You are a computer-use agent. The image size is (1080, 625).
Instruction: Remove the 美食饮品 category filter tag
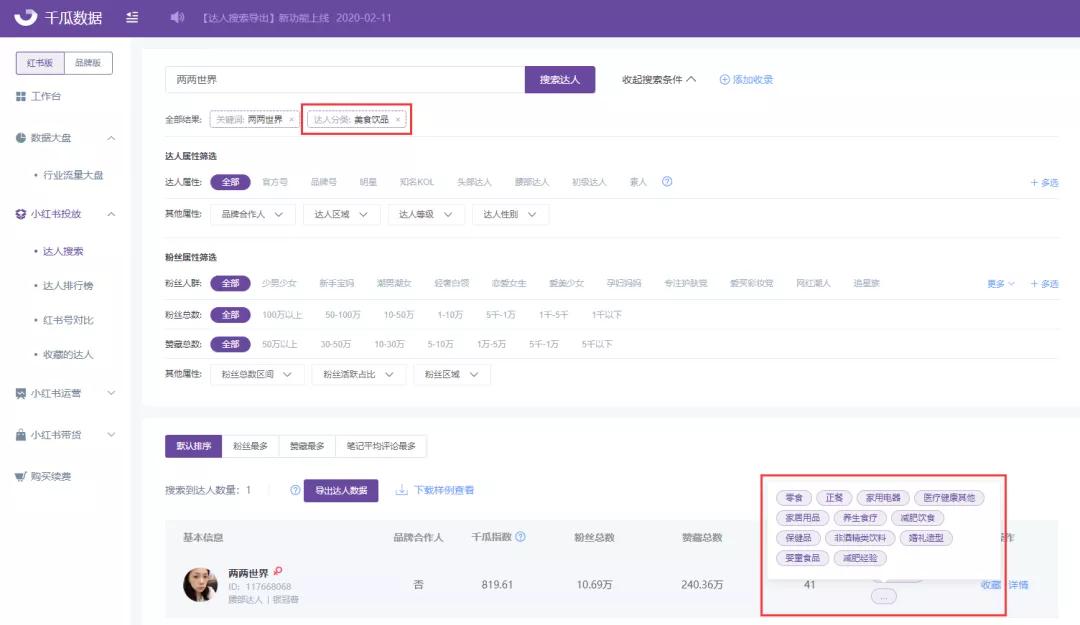coord(397,120)
